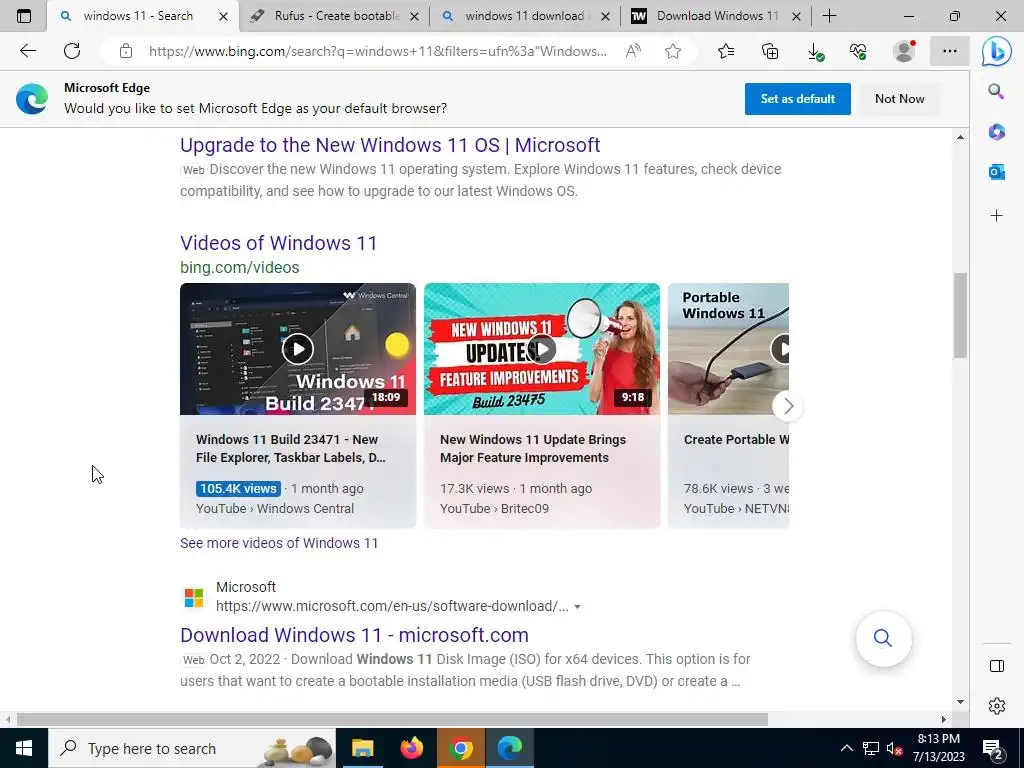Open Outlook in the sidebar
The image size is (1024, 768).
[x=996, y=172]
